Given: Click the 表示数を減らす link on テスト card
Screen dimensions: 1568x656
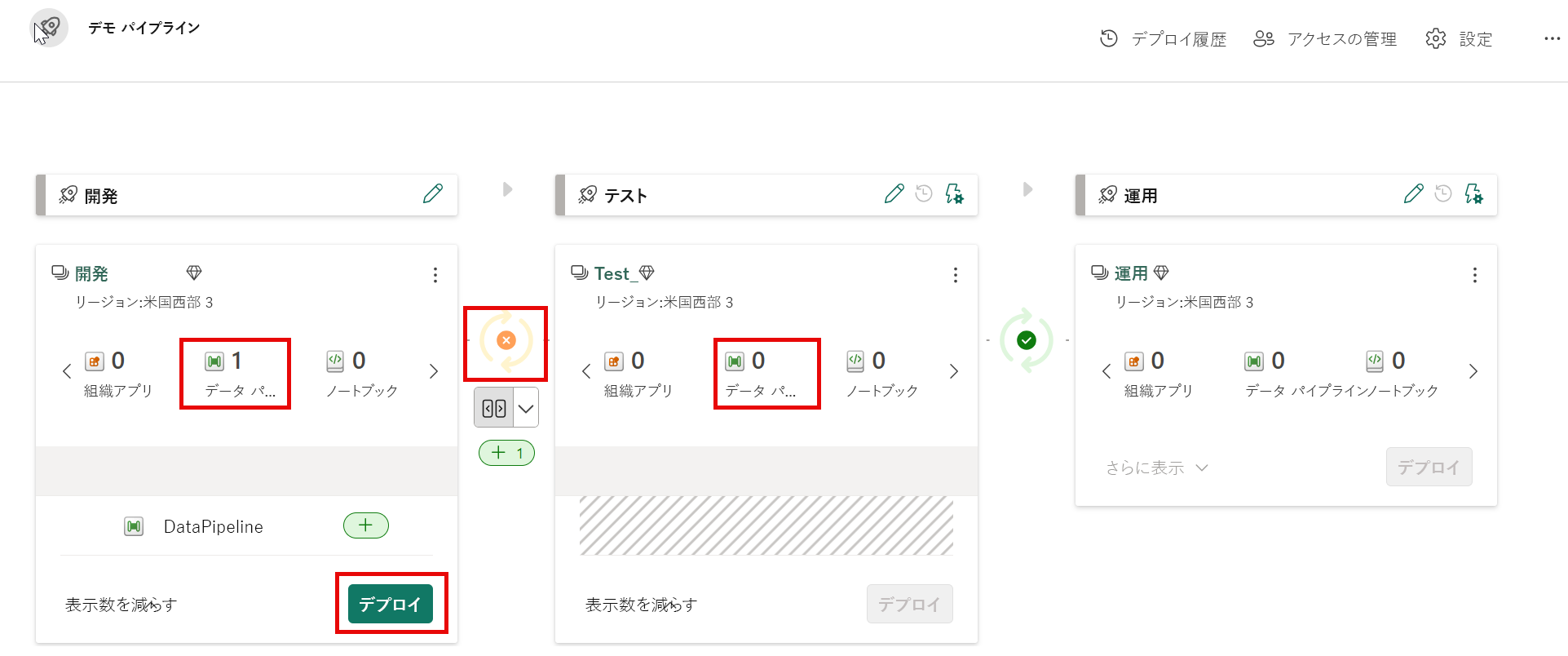Looking at the screenshot, I should pyautogui.click(x=639, y=604).
